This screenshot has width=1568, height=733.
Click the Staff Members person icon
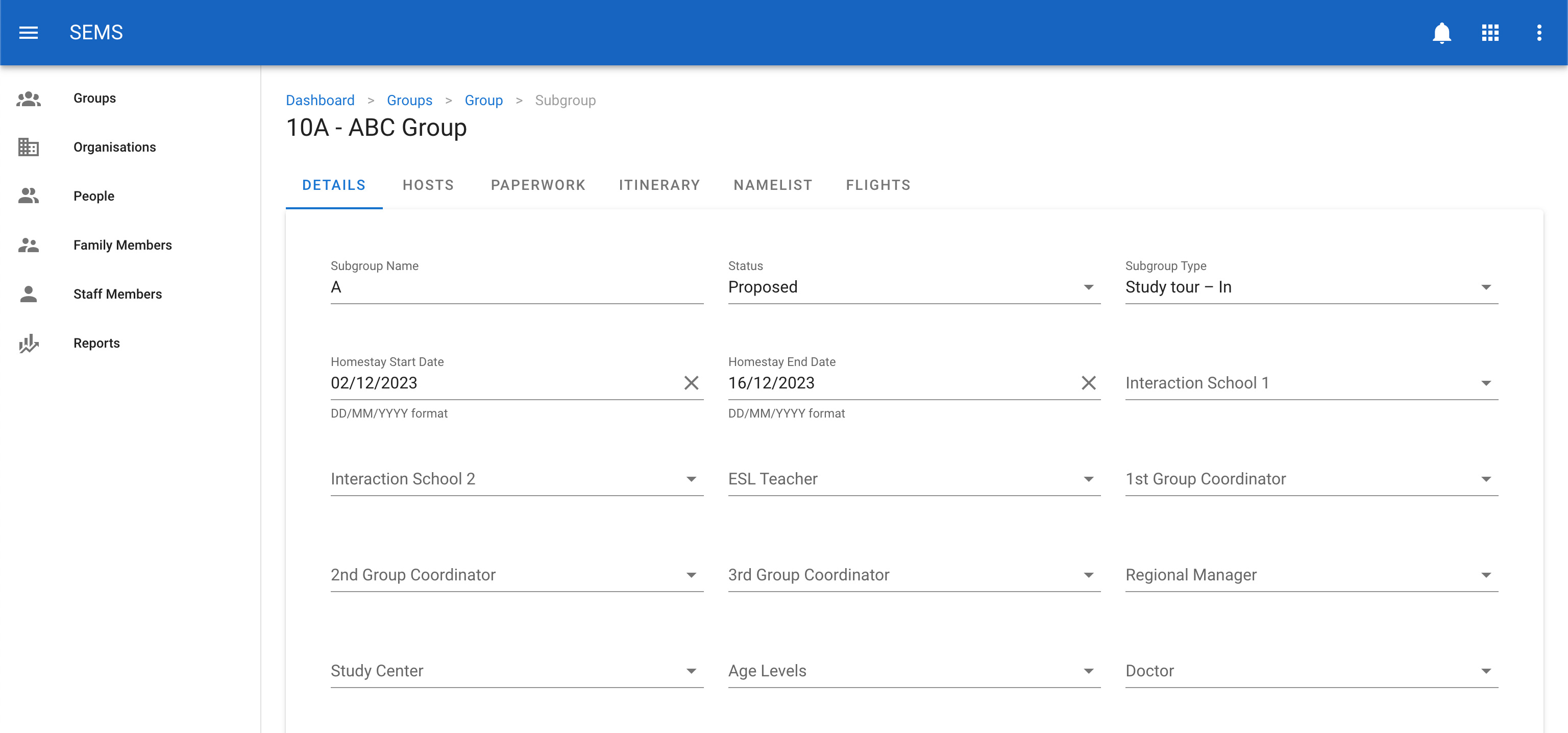click(x=29, y=294)
